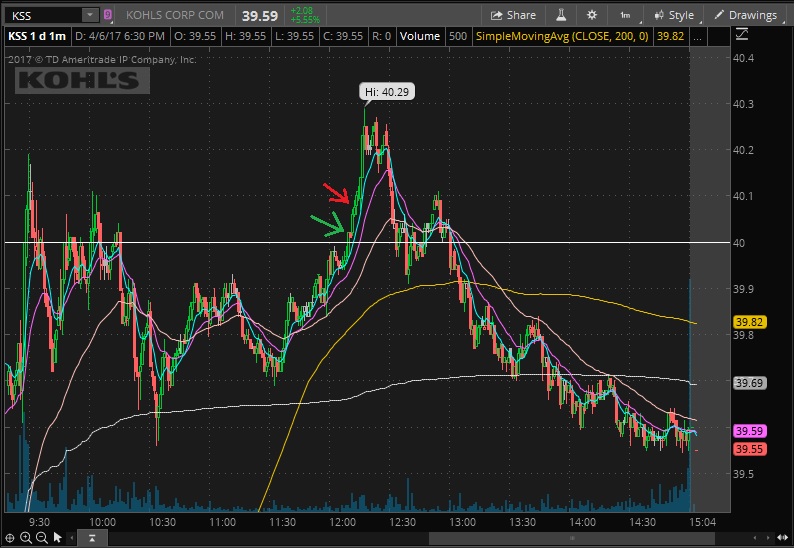Click the 12:00 time axis label
796x548 pixels.
coord(343,522)
